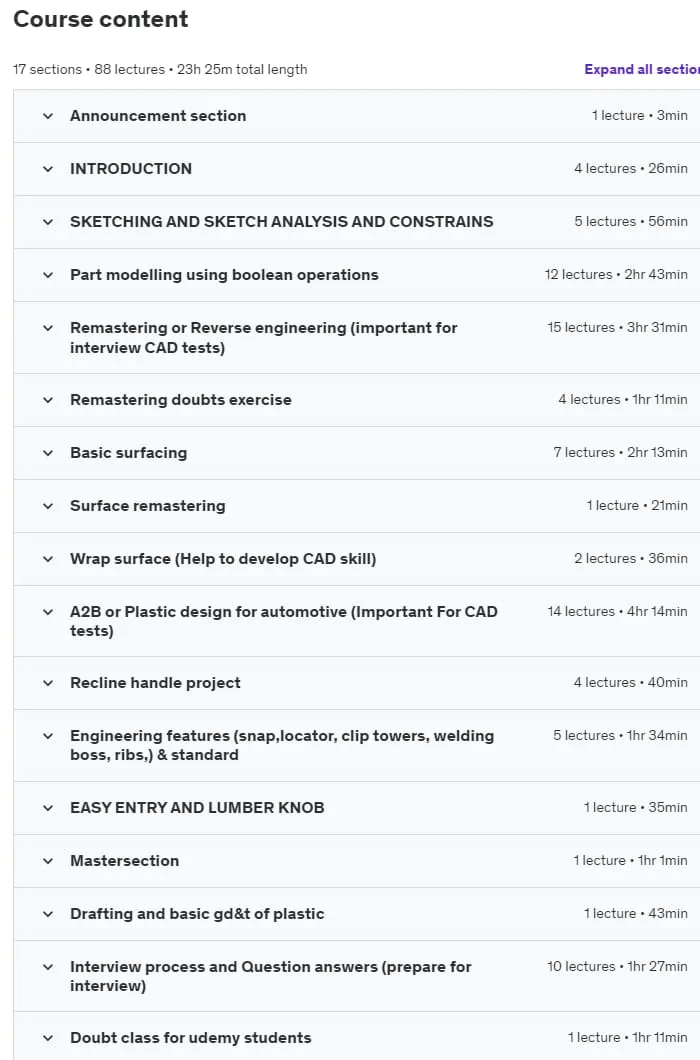Click Drafting and basic gd&t of plastic
Image resolution: width=700 pixels, height=1060 pixels.
click(197, 914)
